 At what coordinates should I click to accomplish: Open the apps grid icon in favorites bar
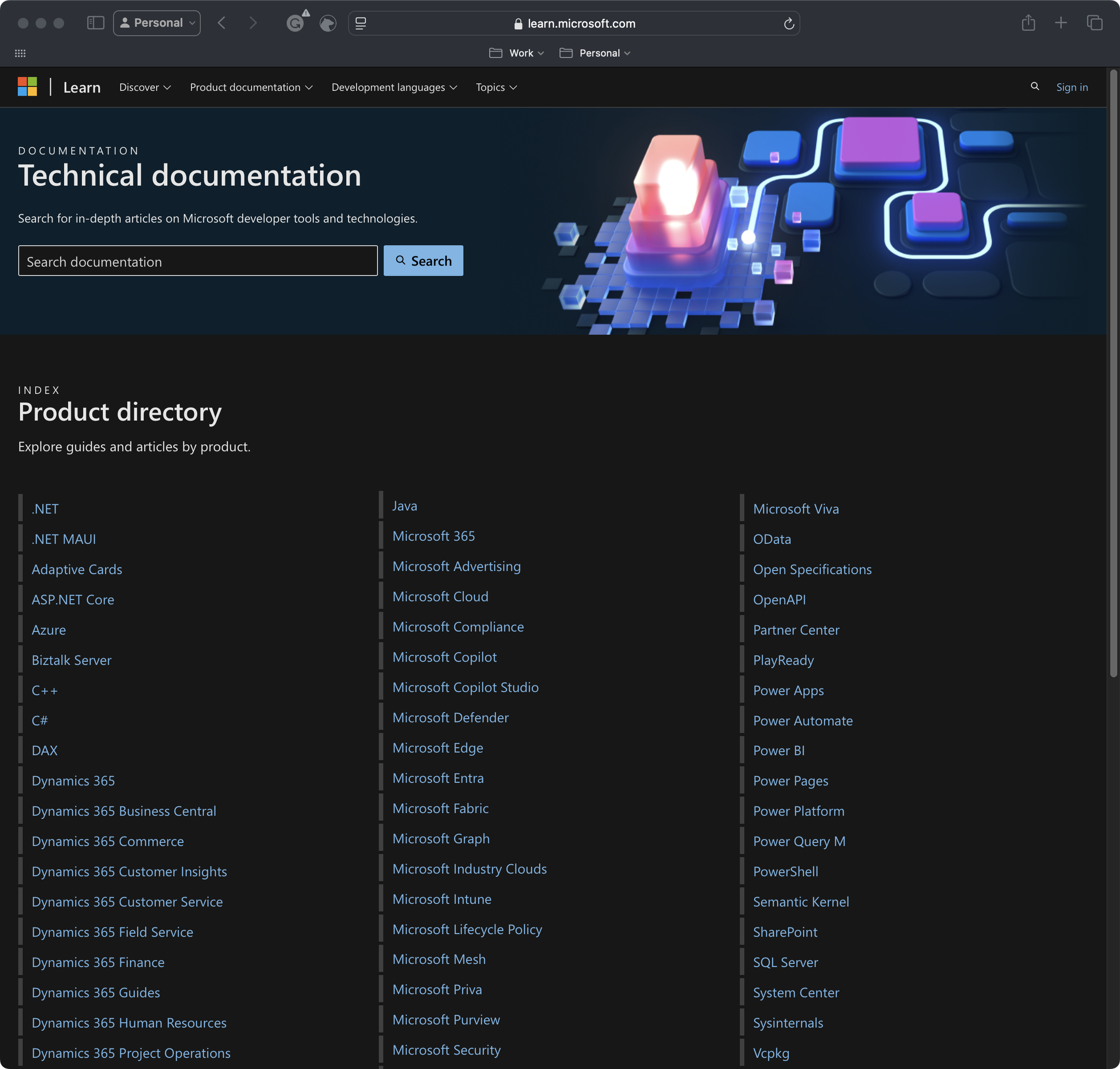click(x=20, y=53)
